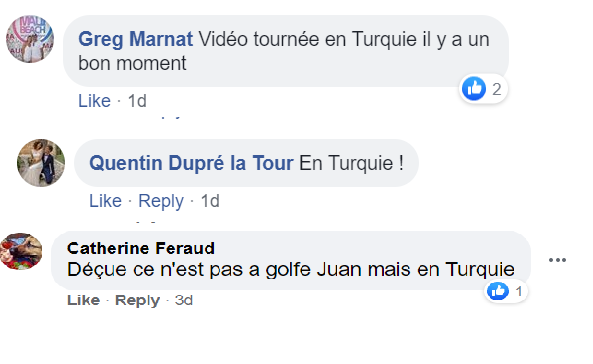The width and height of the screenshot is (593, 364).
Task: Like Catherine Feraud's comment
Action: click(x=83, y=300)
